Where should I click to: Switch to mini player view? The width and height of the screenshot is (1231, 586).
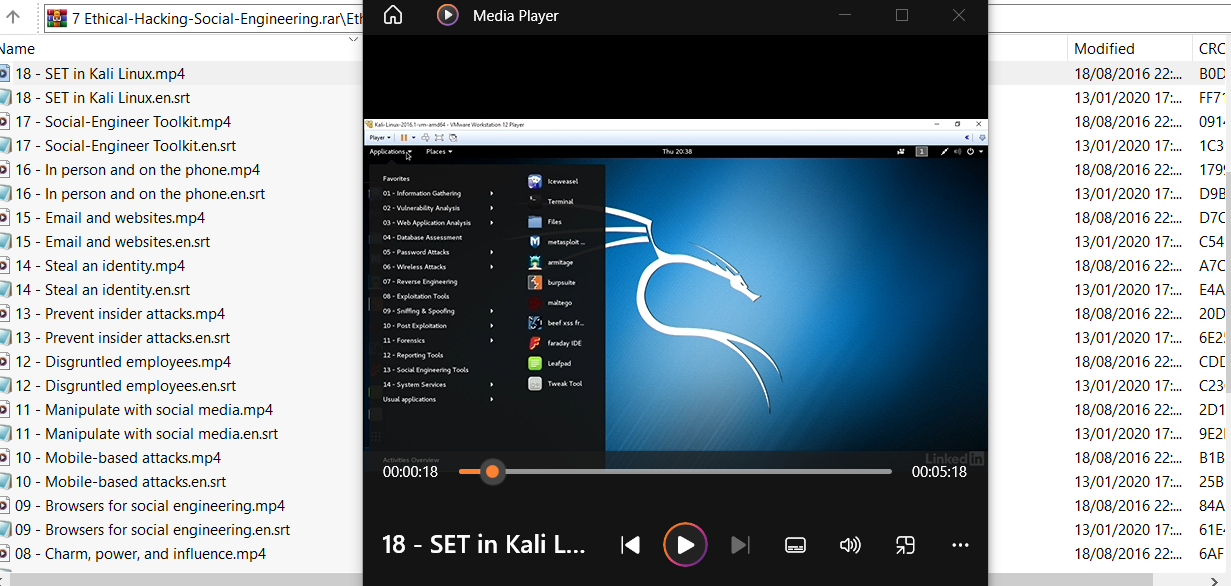[x=904, y=545]
